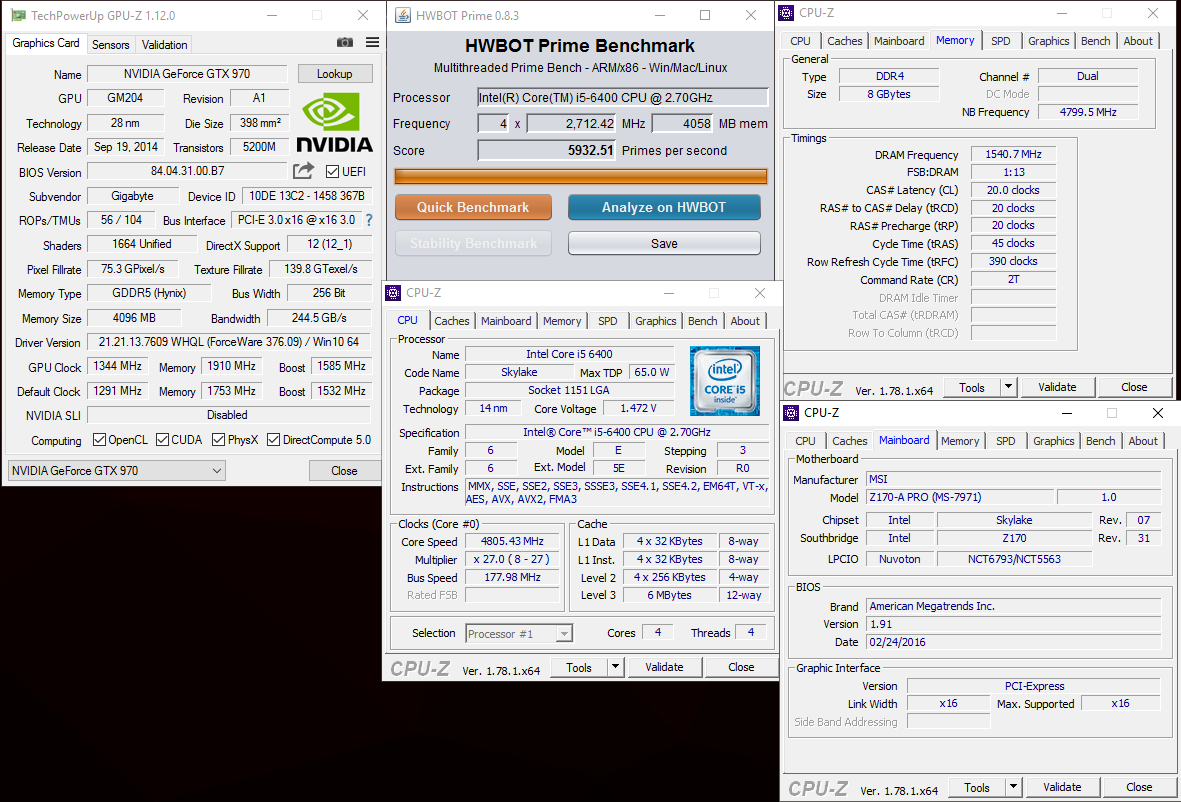Click the CPU-Z Mainboard window title icon
This screenshot has height=802, width=1181.
pyautogui.click(x=791, y=413)
